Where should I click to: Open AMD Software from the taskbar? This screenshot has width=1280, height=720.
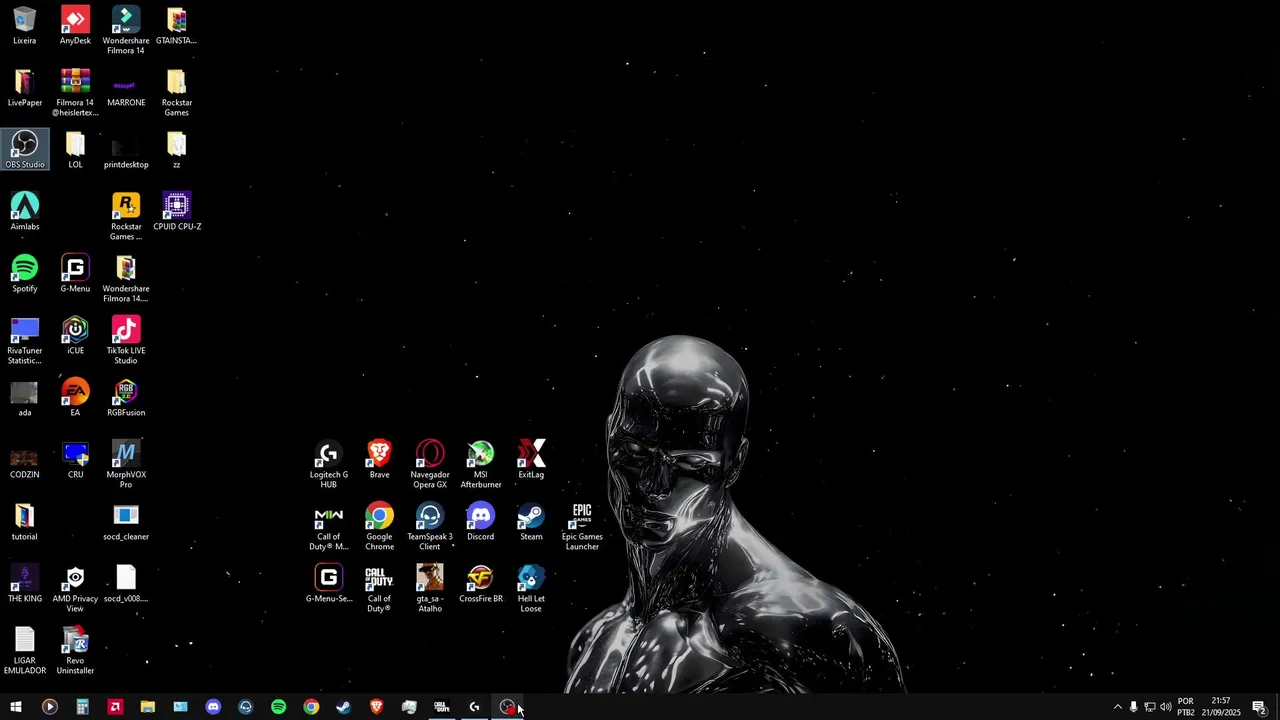click(x=115, y=707)
